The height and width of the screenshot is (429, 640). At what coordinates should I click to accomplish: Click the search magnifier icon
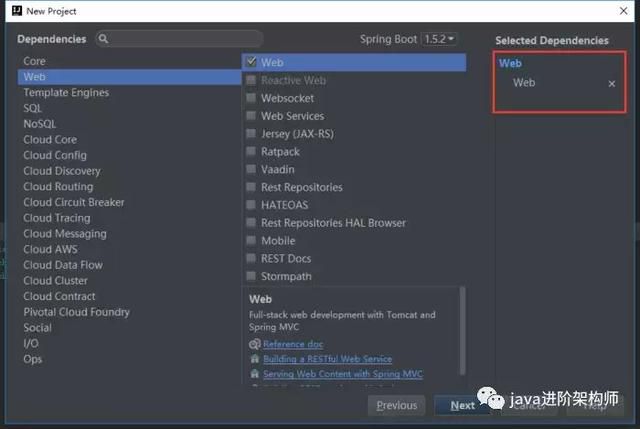click(103, 39)
